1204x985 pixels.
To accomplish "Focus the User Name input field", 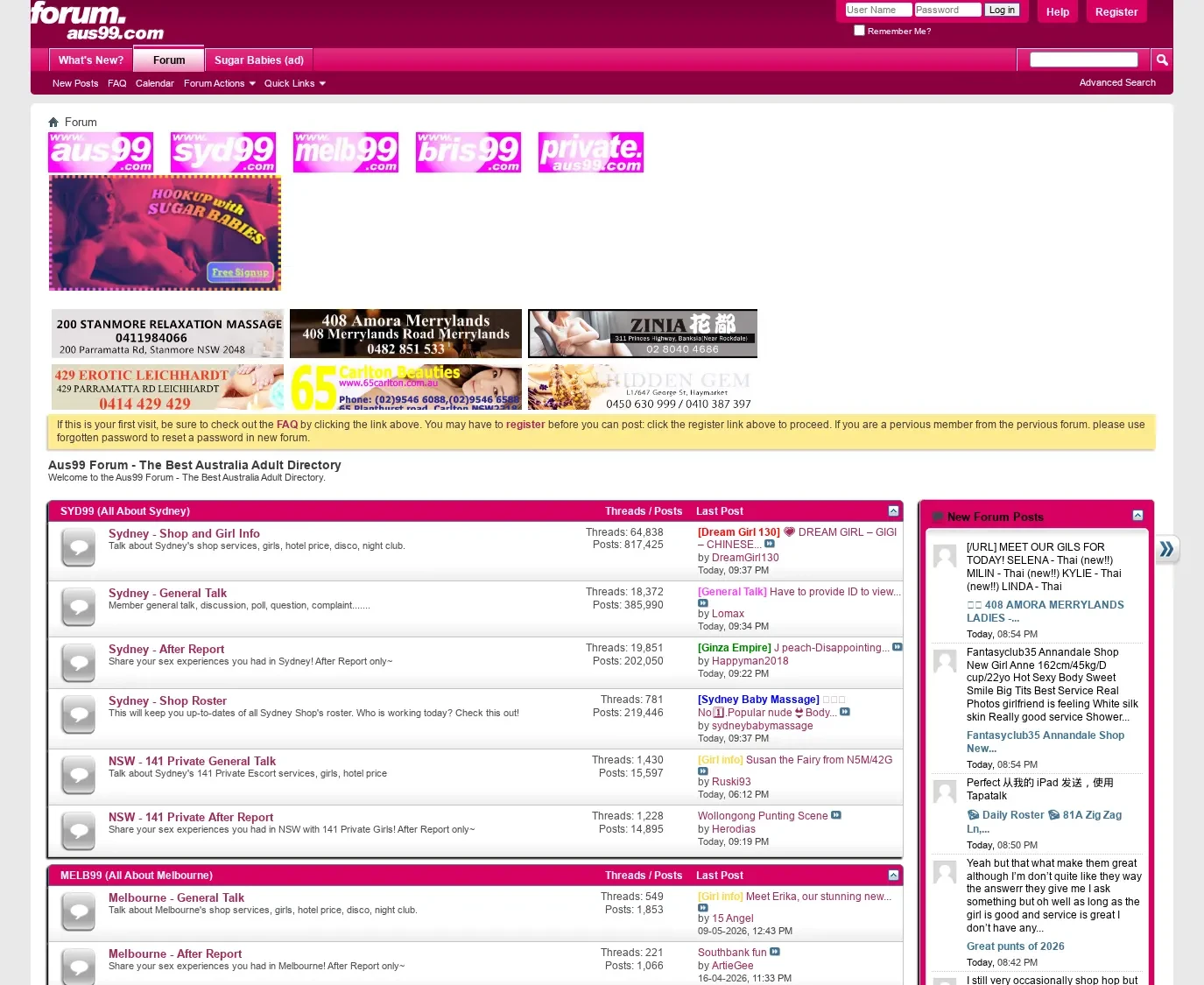I will [878, 10].
